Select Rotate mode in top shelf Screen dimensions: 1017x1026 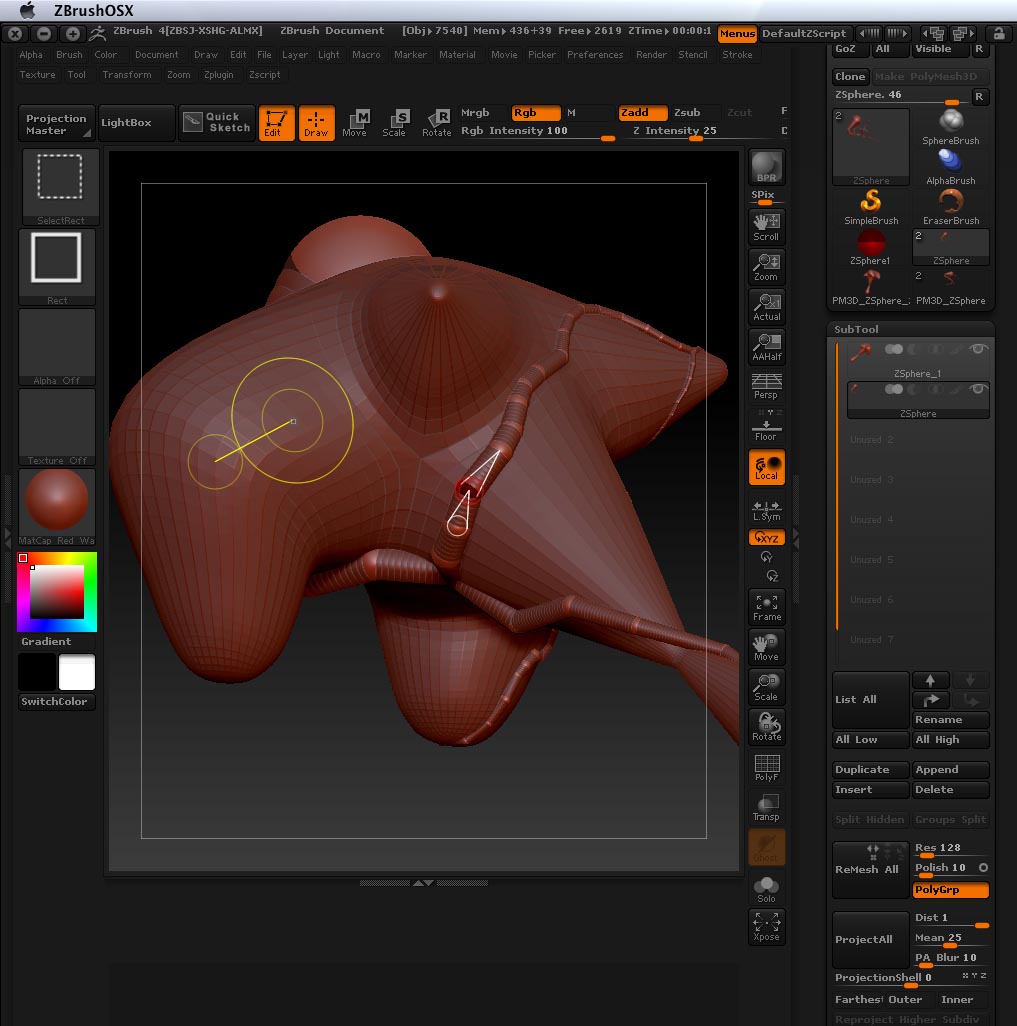point(437,123)
